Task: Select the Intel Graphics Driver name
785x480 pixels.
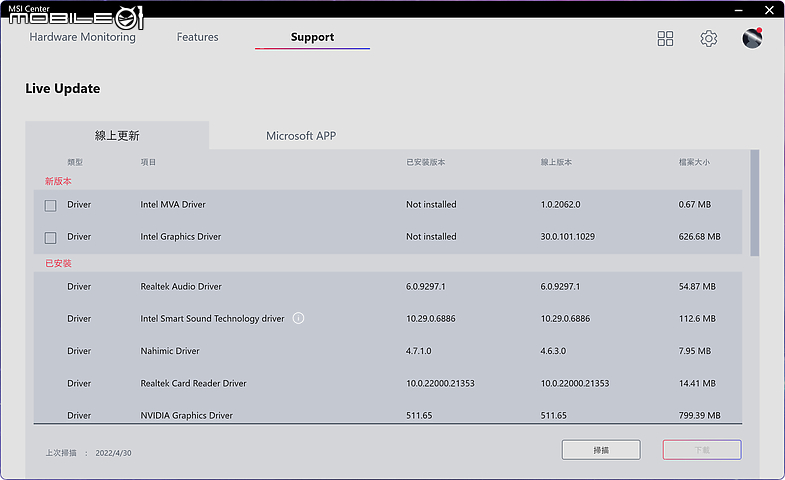Action: point(181,236)
